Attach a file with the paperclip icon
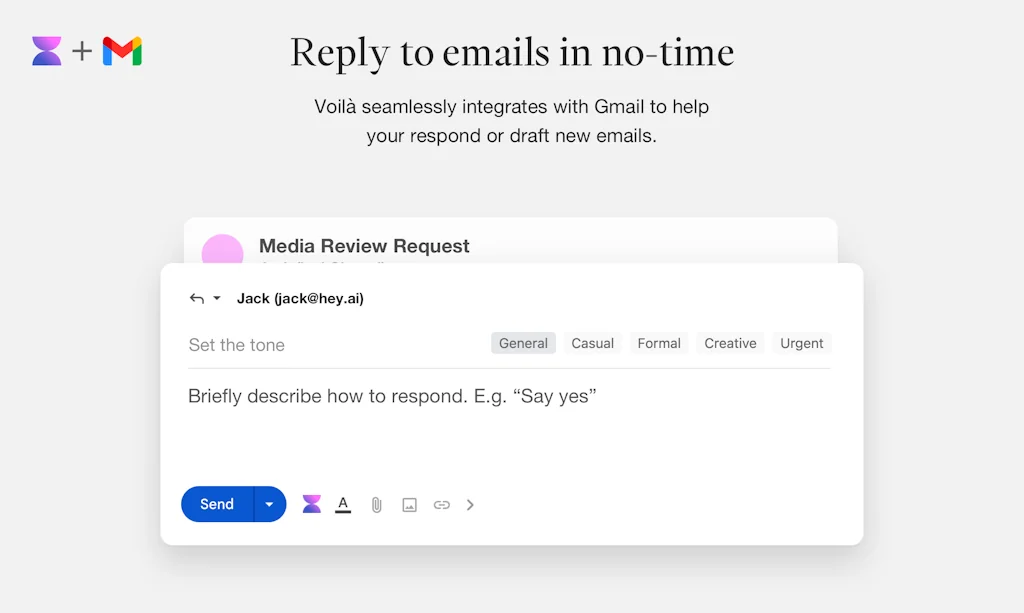The height and width of the screenshot is (613, 1024). pyautogui.click(x=376, y=504)
